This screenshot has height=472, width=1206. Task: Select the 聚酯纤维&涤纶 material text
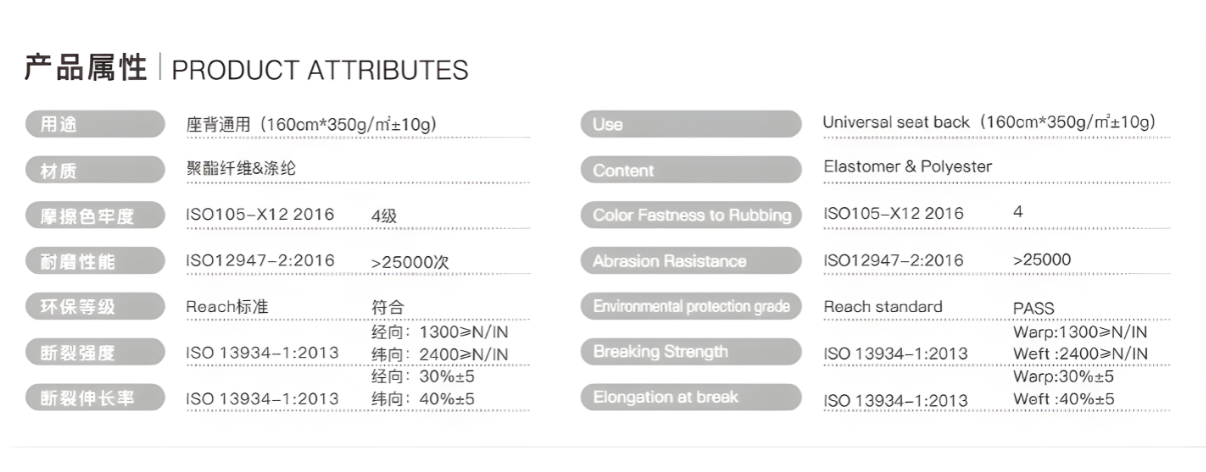241,169
